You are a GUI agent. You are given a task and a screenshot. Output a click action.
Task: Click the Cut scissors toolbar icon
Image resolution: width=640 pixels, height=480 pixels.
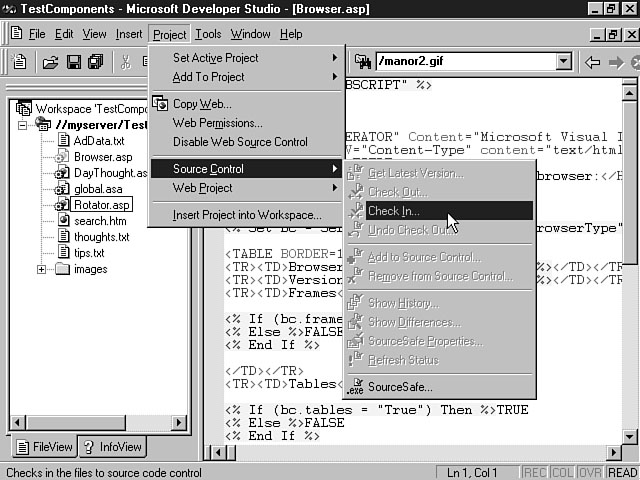point(126,62)
